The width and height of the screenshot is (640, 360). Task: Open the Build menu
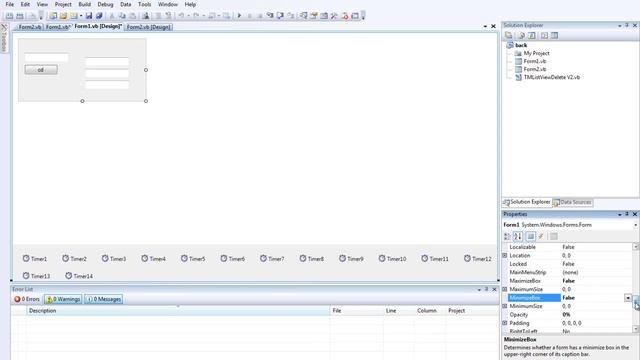84,4
